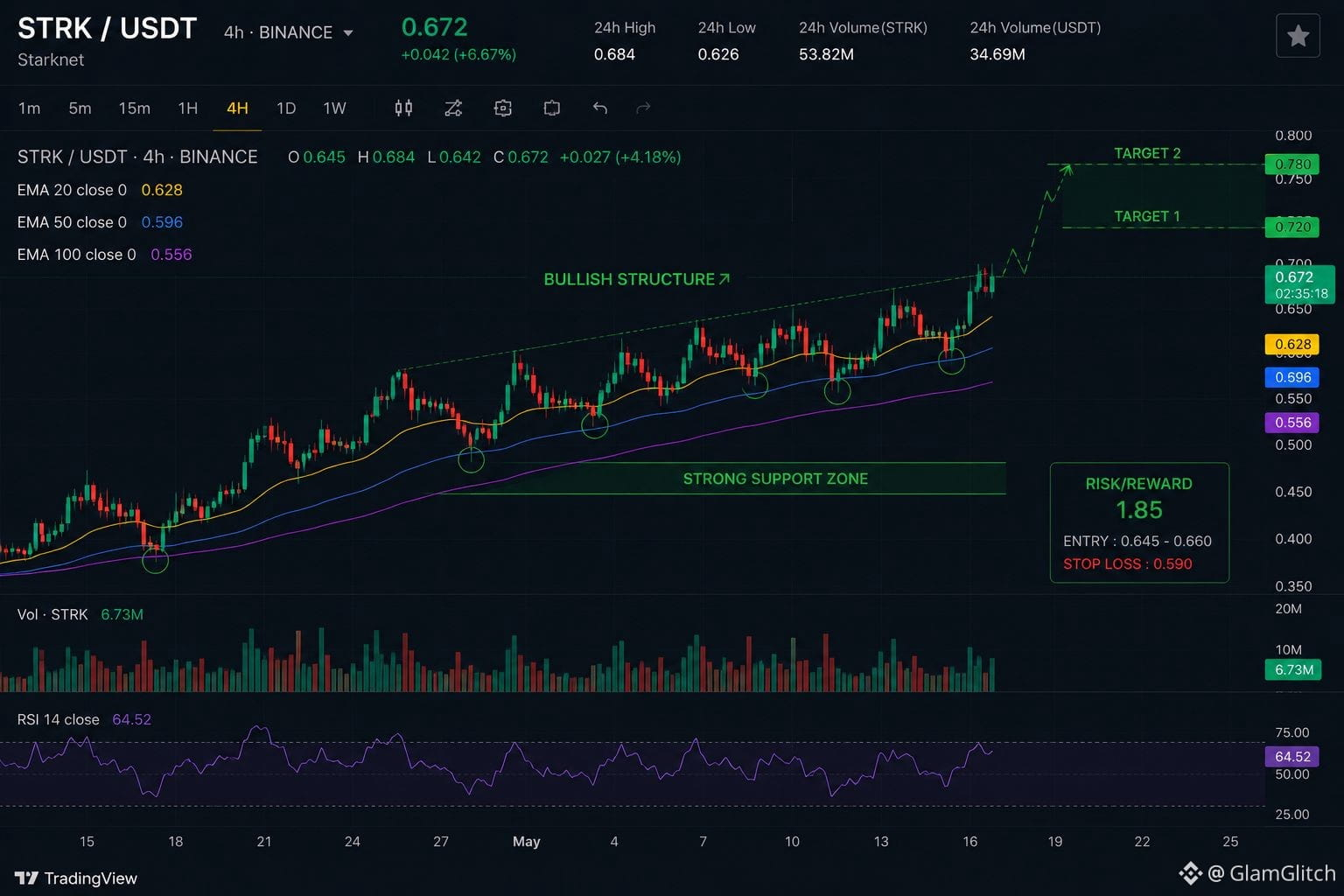Click the purple 64.52 RSI axis tag
This screenshot has width=1344, height=896.
click(1292, 756)
